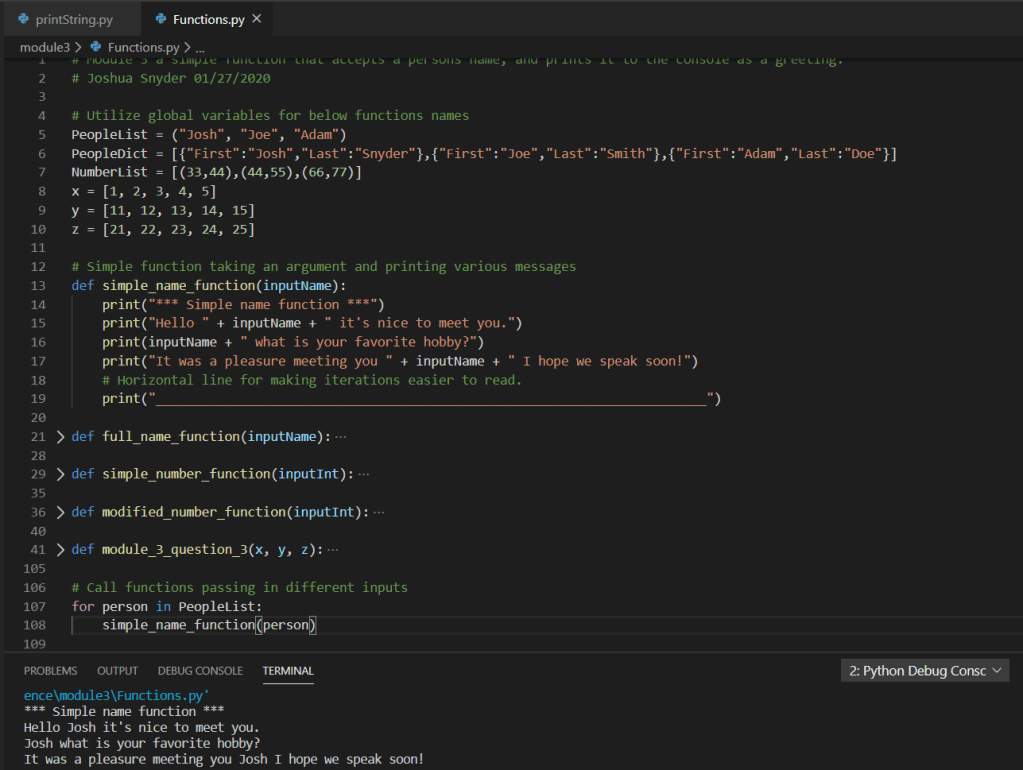Screen dimensions: 1023x770
Task: Expand the full_name_function fold chevron
Action: click(x=60, y=437)
